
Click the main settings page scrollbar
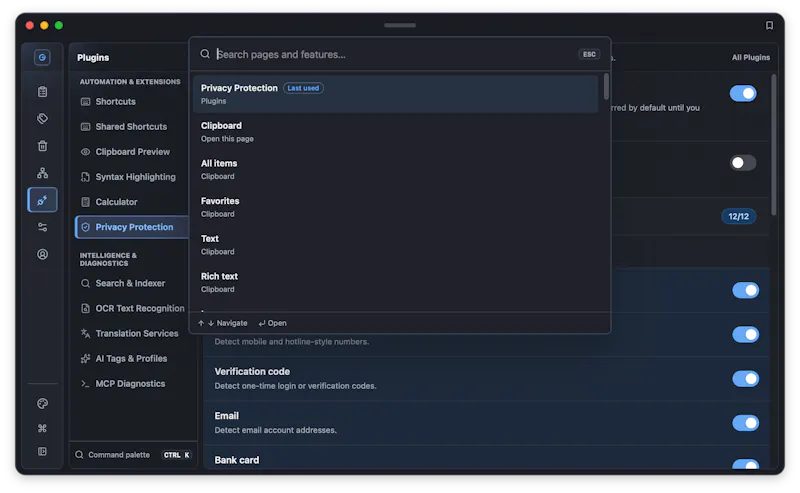773,144
